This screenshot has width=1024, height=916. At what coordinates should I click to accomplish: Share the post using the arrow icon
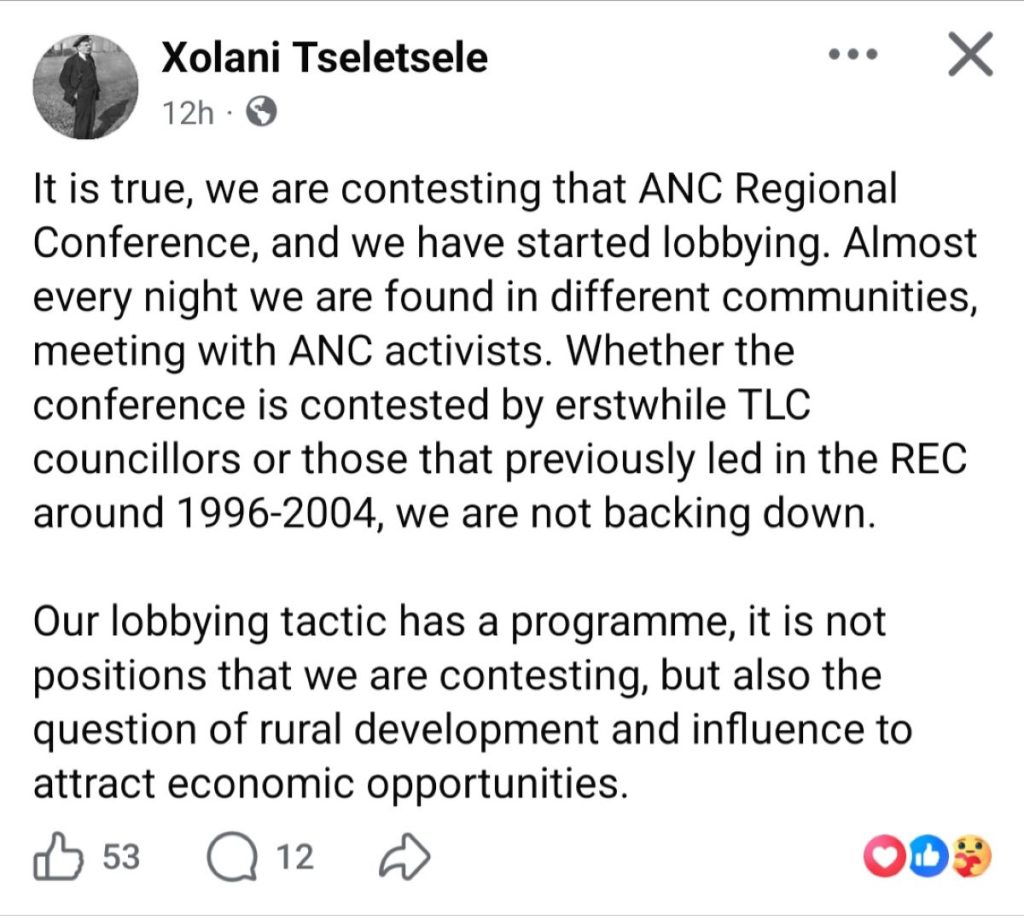tap(407, 859)
